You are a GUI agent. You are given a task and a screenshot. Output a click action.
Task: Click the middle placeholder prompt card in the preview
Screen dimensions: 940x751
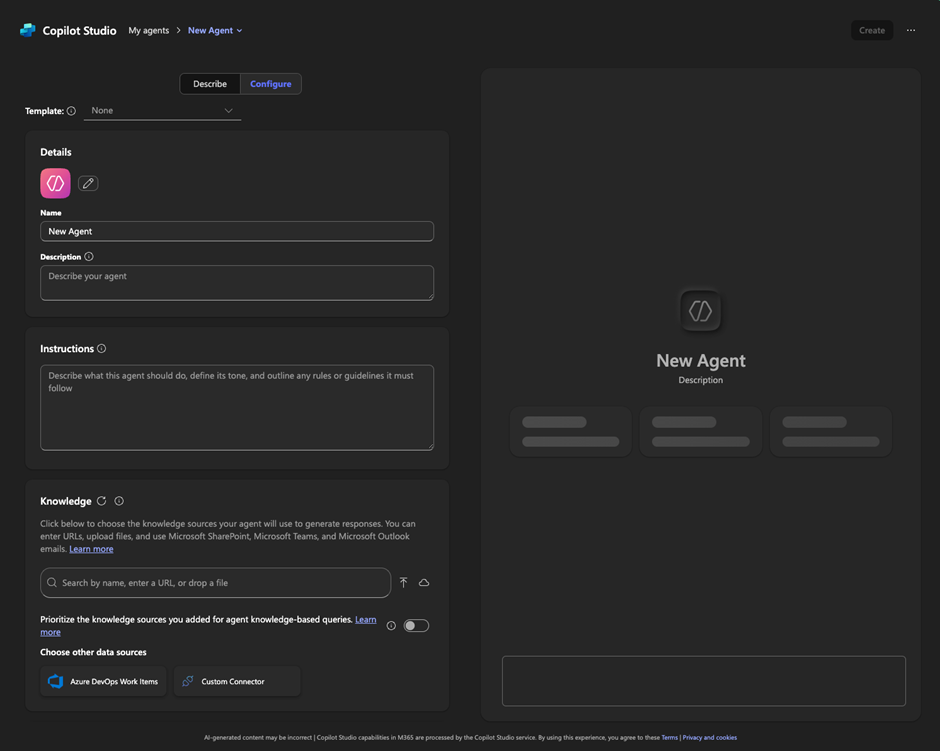pos(701,432)
